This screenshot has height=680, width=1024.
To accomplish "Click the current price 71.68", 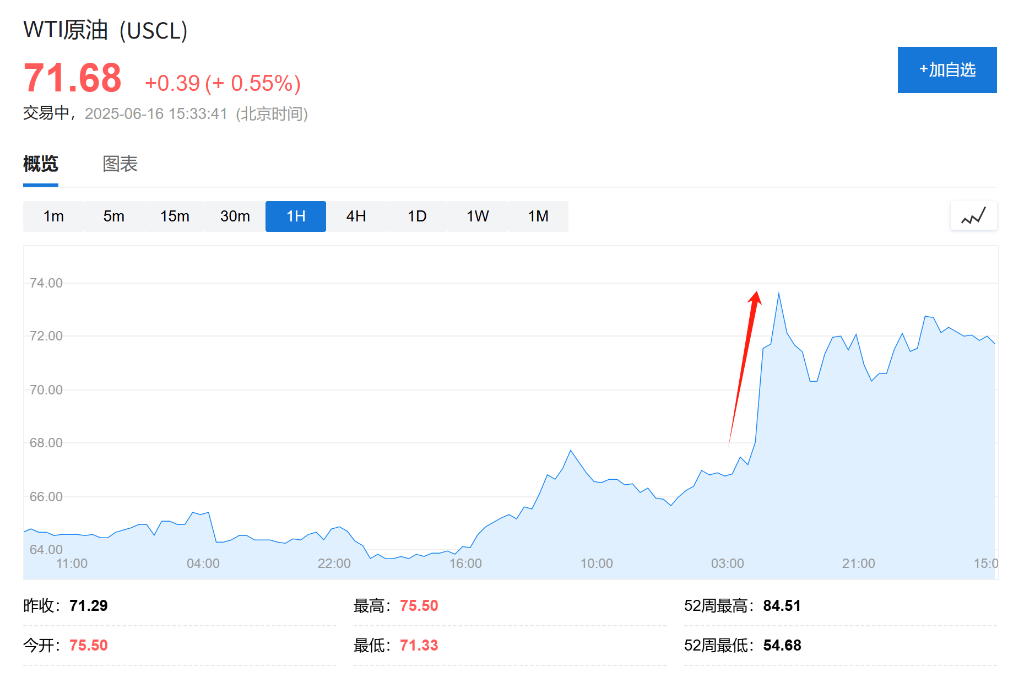I will point(72,78).
